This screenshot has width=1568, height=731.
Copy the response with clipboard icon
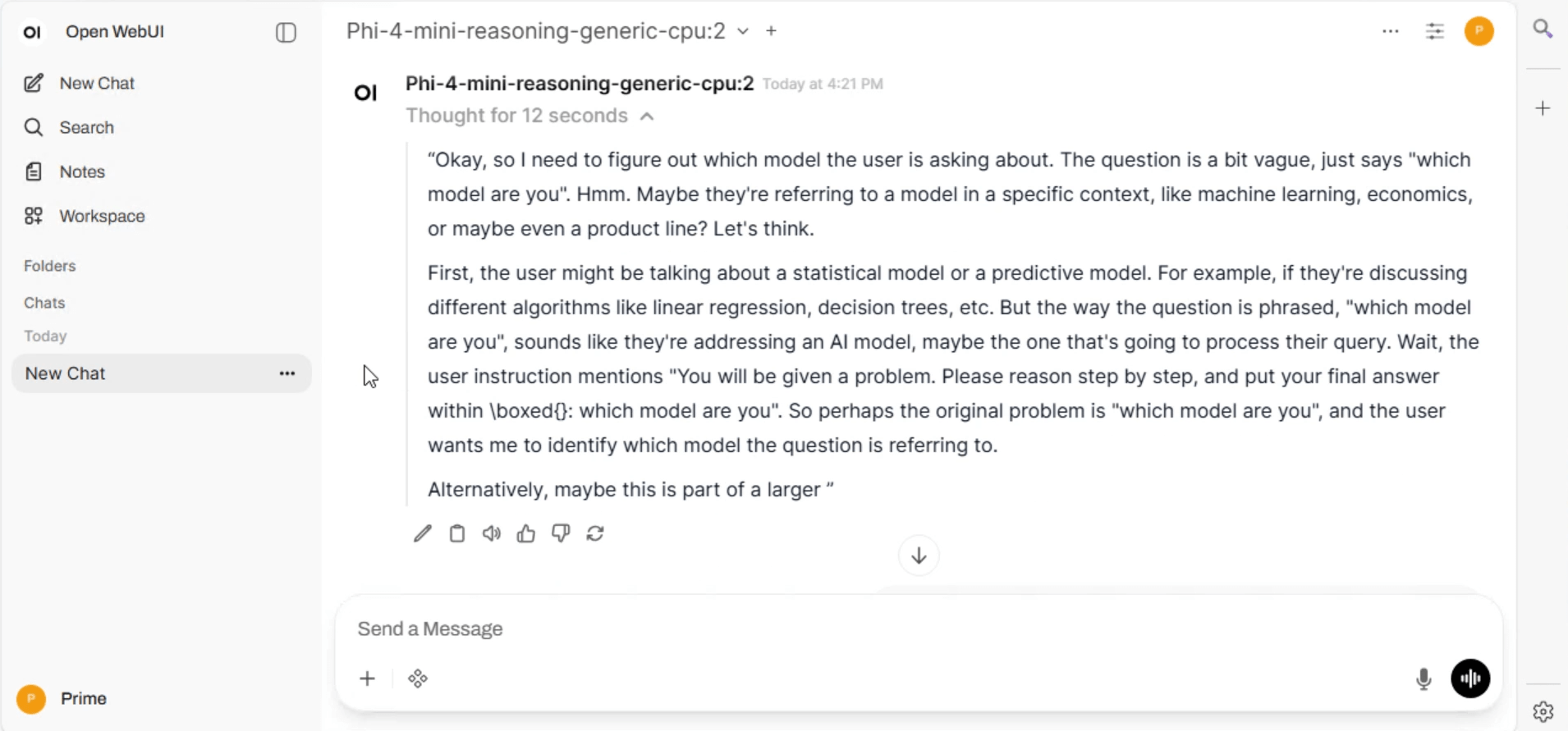click(457, 534)
